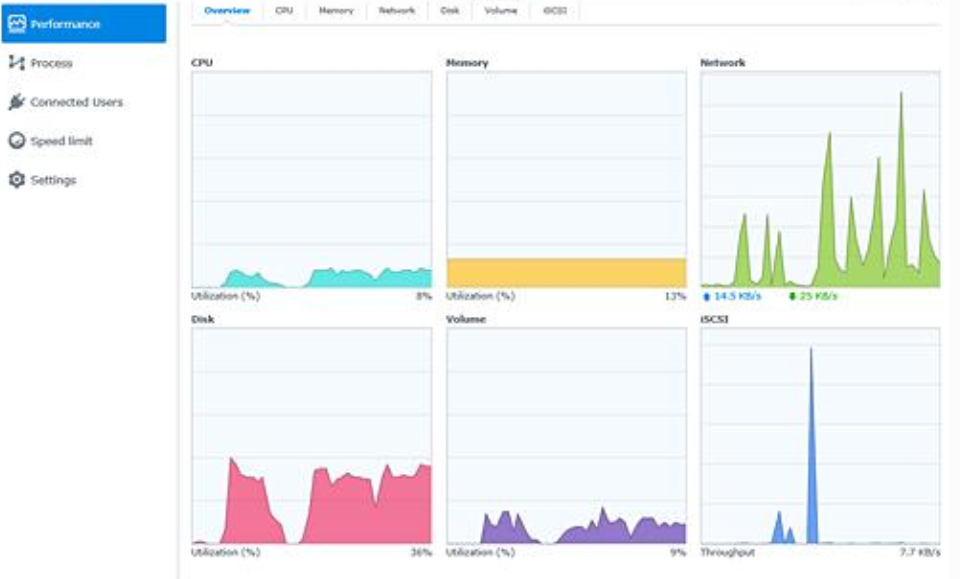Open the Connected Users label
960x579 pixels.
(77, 102)
